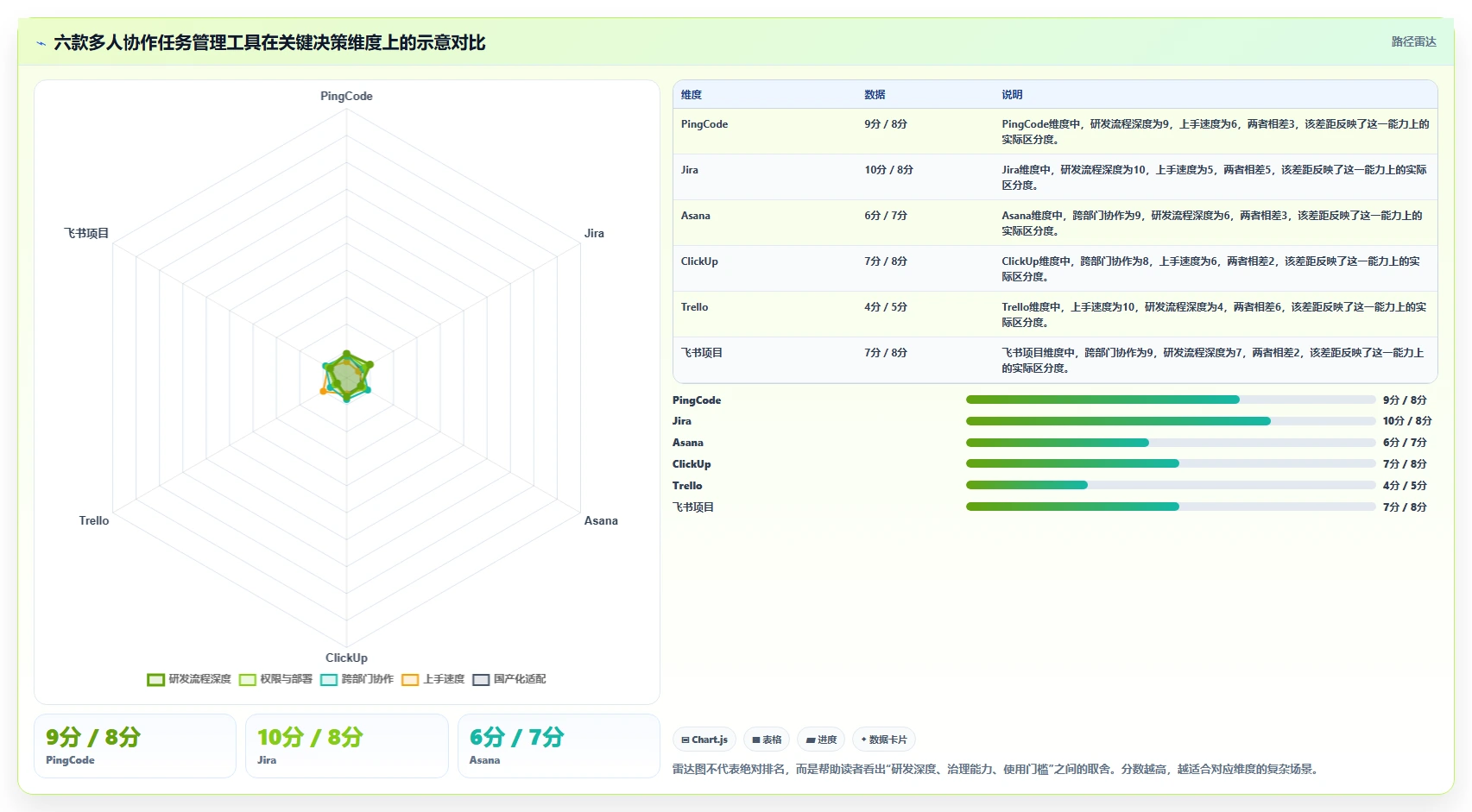Click the 飞书项目 label in the progress list
The width and height of the screenshot is (1472, 812).
click(693, 507)
